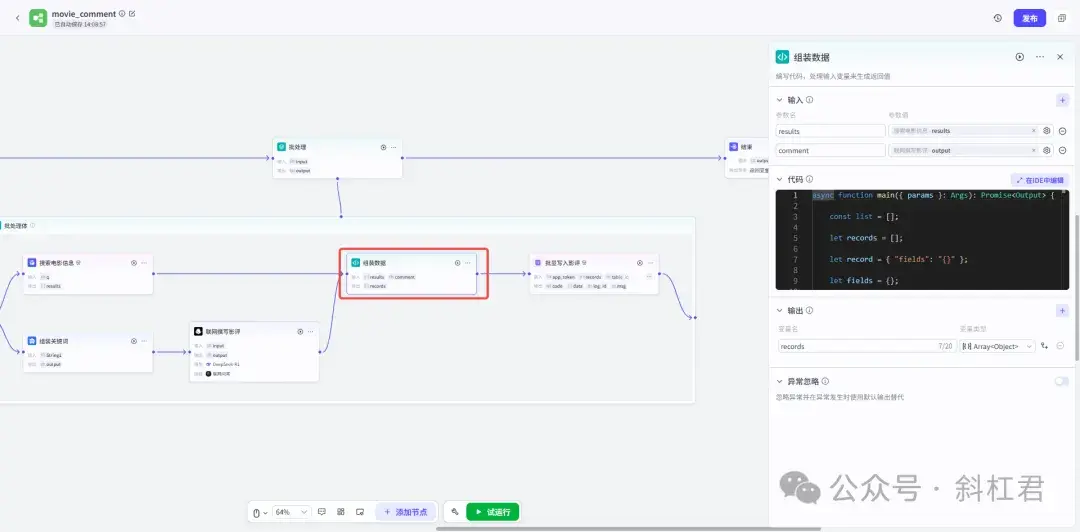1080x532 pixels.
Task: Collapse the 异常忽略 section
Action: (x=780, y=381)
